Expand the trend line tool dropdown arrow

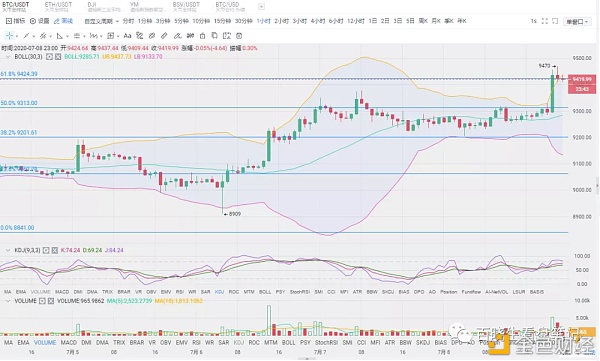coord(34,36)
